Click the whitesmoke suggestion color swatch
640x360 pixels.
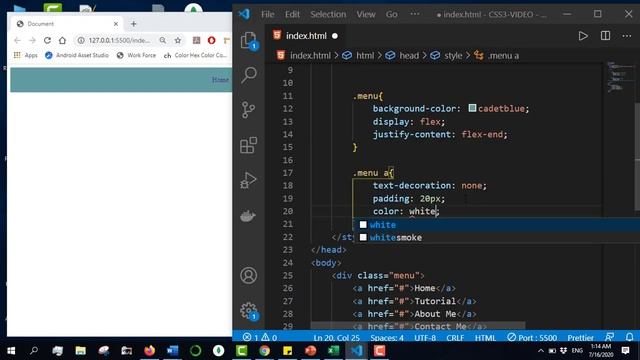(363, 237)
